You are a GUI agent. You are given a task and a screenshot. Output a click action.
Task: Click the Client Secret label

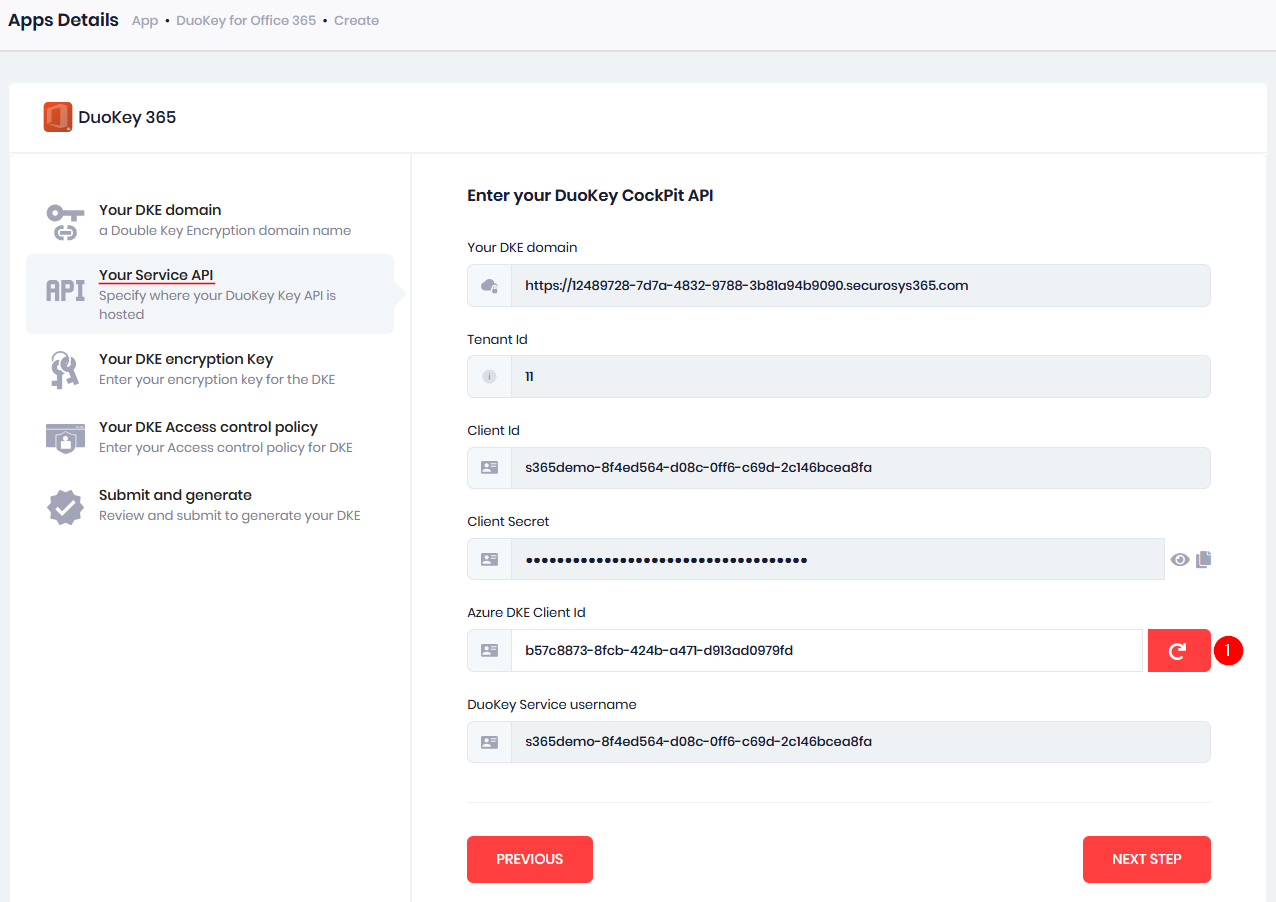(508, 521)
